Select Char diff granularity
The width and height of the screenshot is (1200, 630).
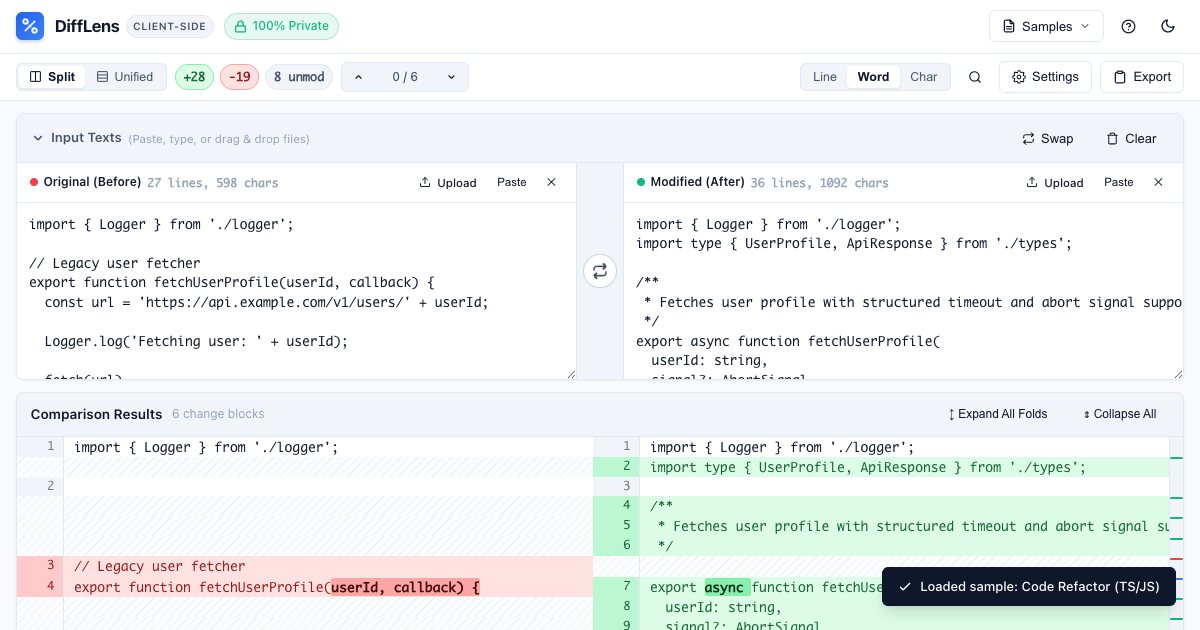(x=924, y=77)
